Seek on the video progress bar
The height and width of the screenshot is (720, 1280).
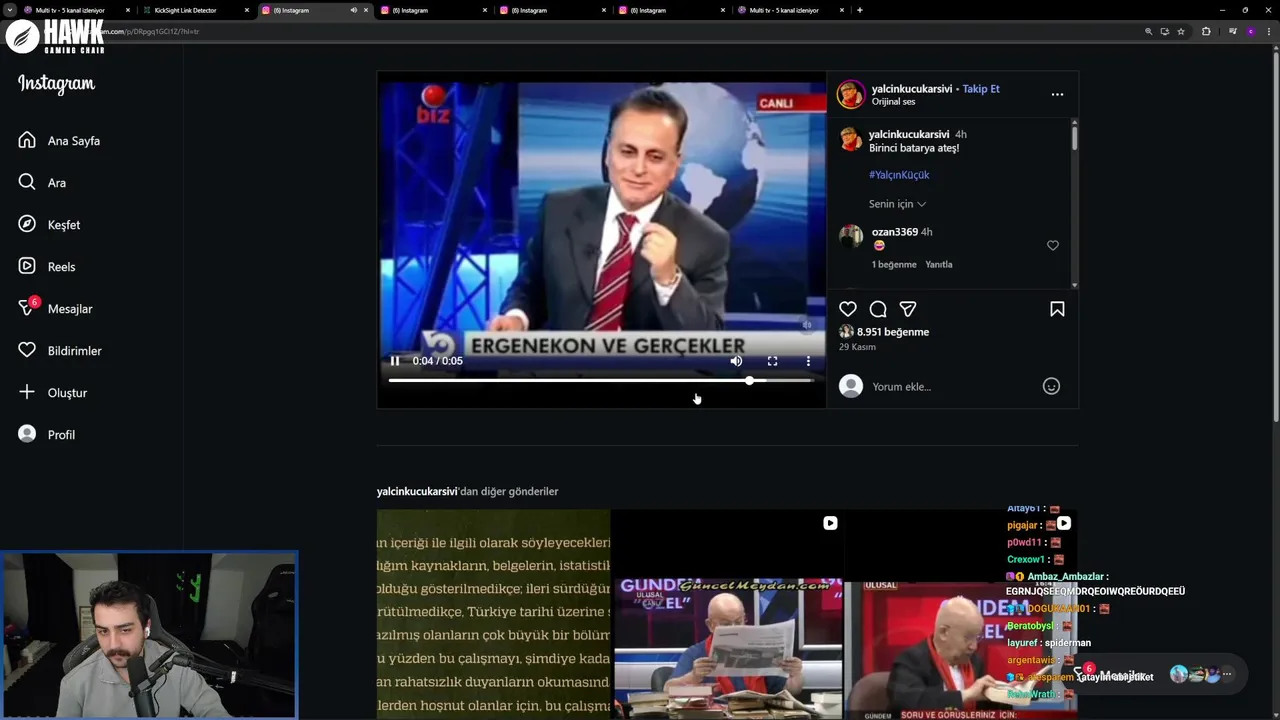coord(600,381)
